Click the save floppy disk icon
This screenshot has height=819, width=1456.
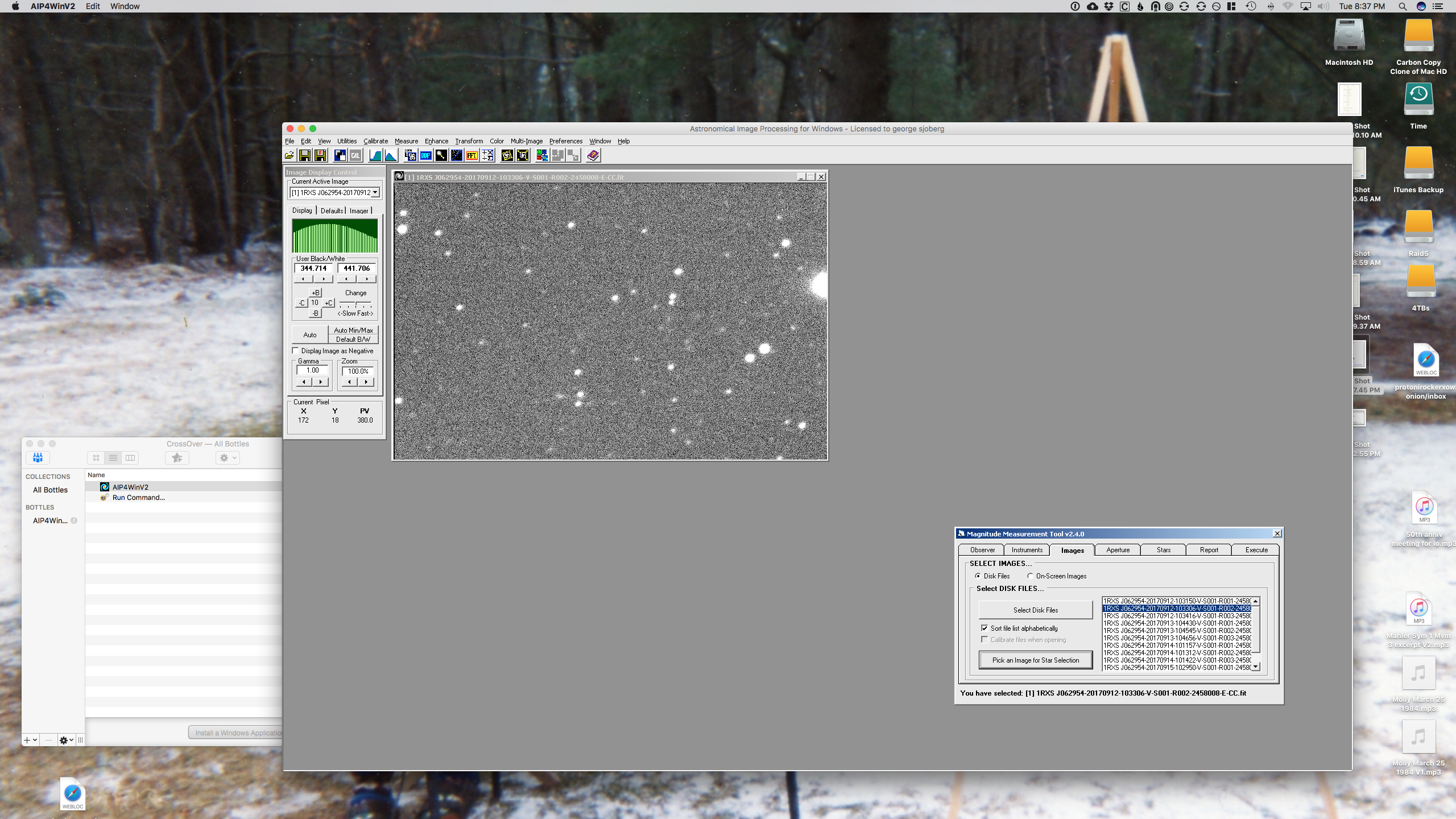(305, 155)
